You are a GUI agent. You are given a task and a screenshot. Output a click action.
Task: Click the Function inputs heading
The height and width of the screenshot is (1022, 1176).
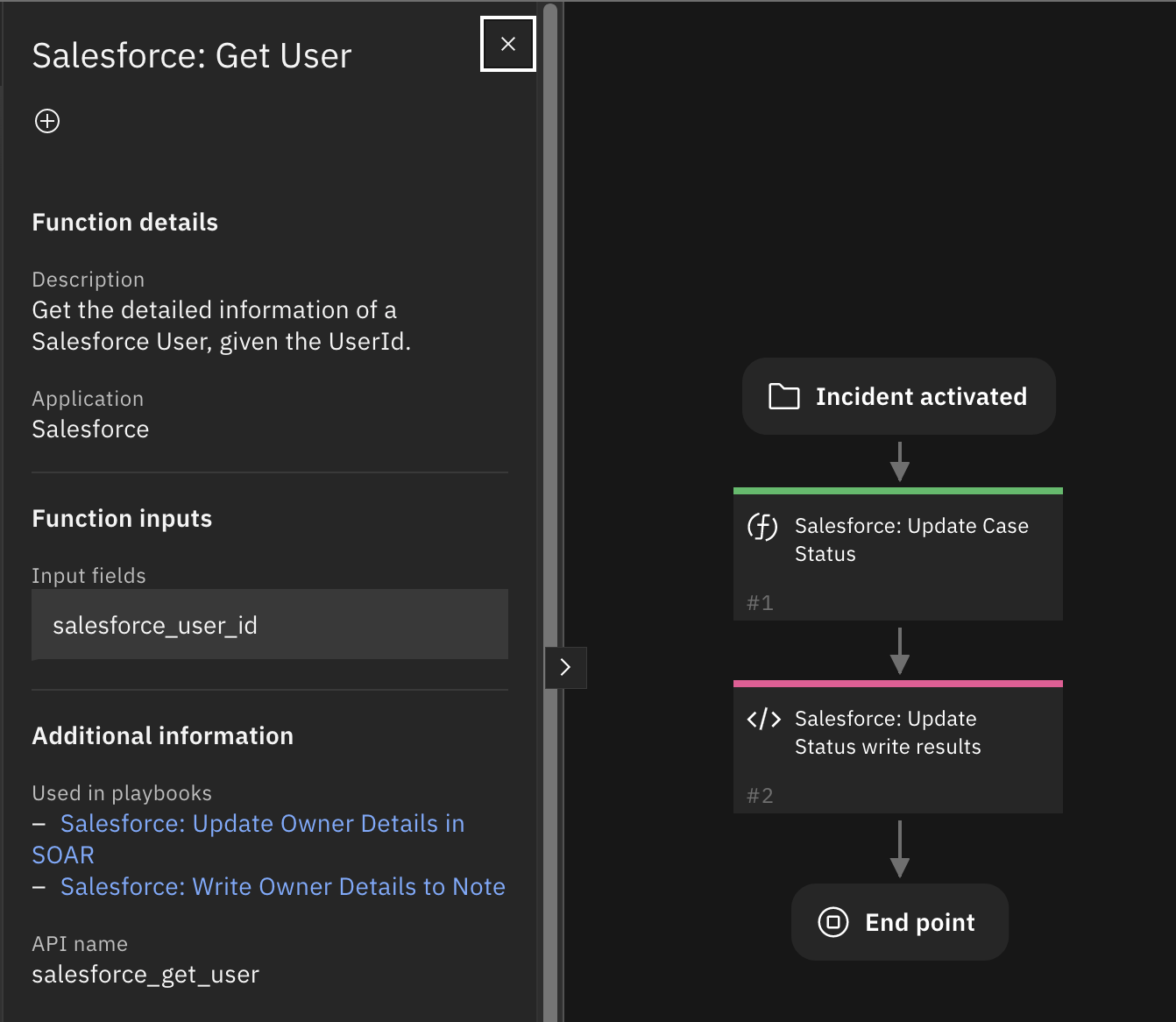[123, 519]
